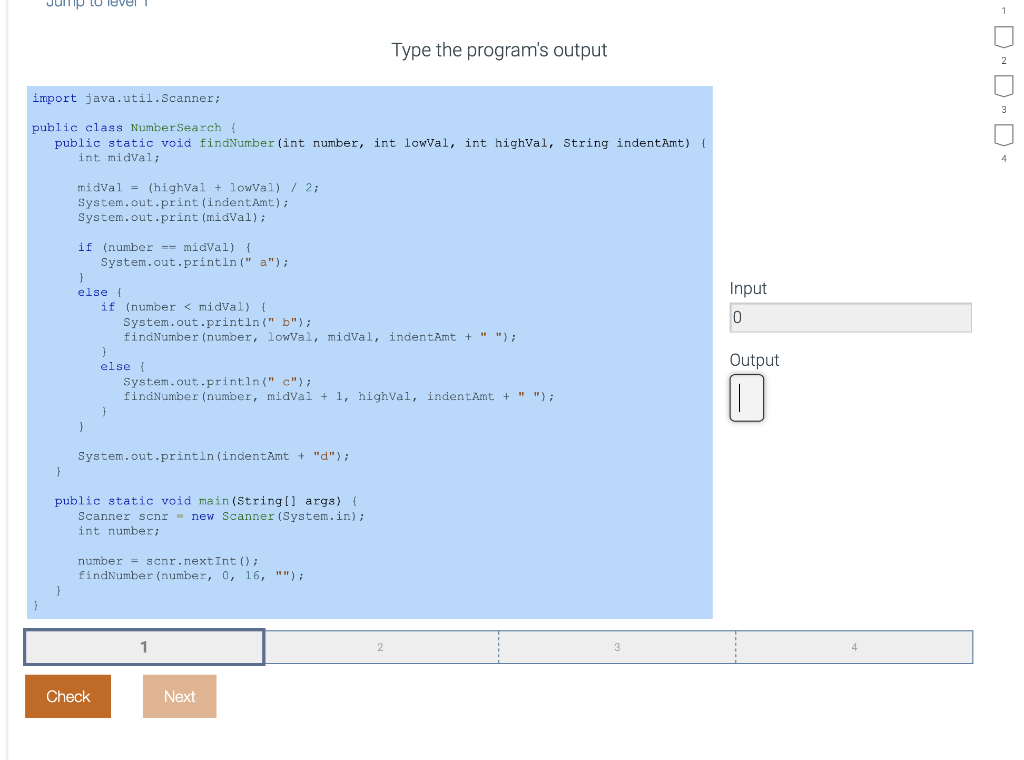The height and width of the screenshot is (760, 1024).
Task: Switch to level segment 2
Action: (380, 646)
